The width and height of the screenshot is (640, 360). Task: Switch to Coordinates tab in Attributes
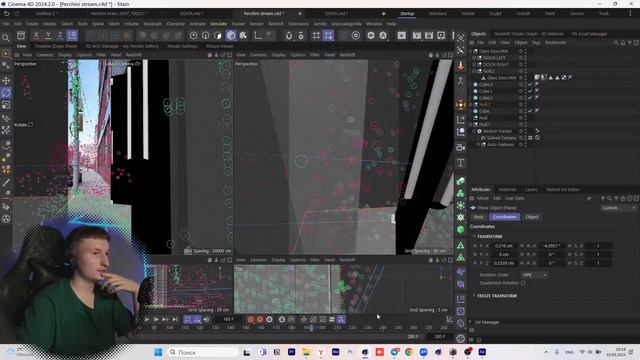click(x=504, y=217)
